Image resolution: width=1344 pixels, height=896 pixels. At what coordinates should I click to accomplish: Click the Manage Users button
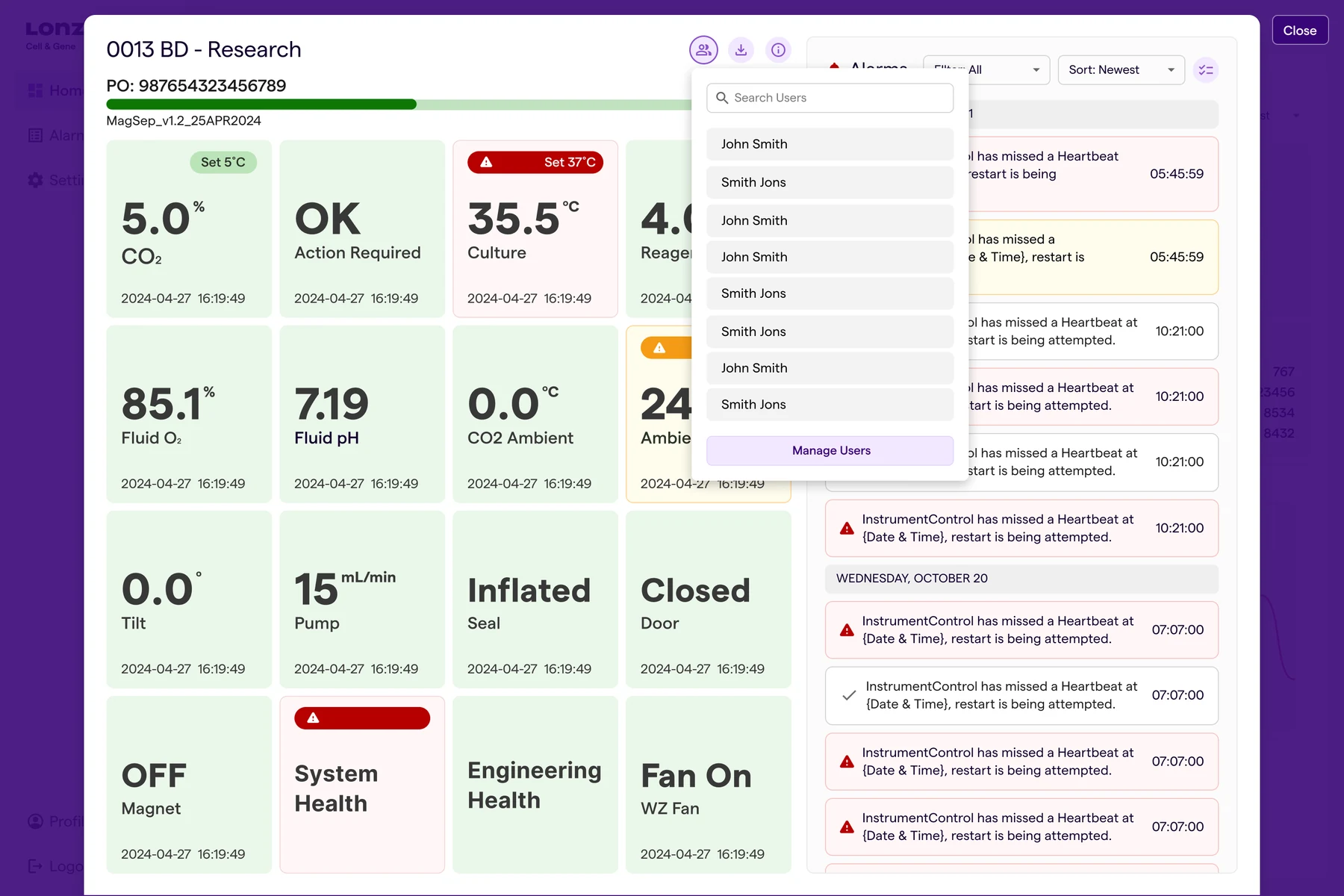click(830, 451)
